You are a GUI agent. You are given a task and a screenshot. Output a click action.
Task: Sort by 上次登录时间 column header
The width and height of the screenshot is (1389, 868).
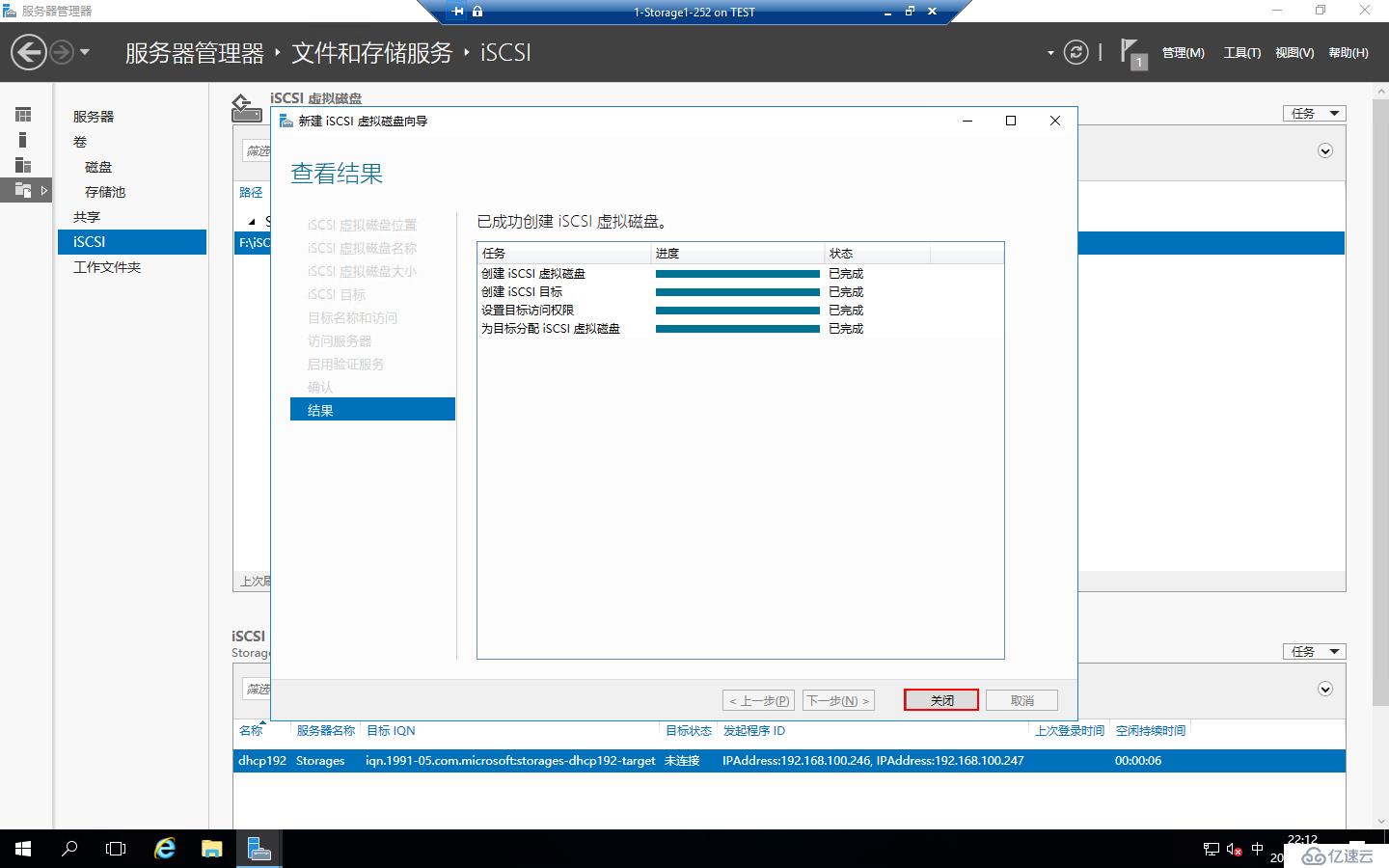(1070, 730)
